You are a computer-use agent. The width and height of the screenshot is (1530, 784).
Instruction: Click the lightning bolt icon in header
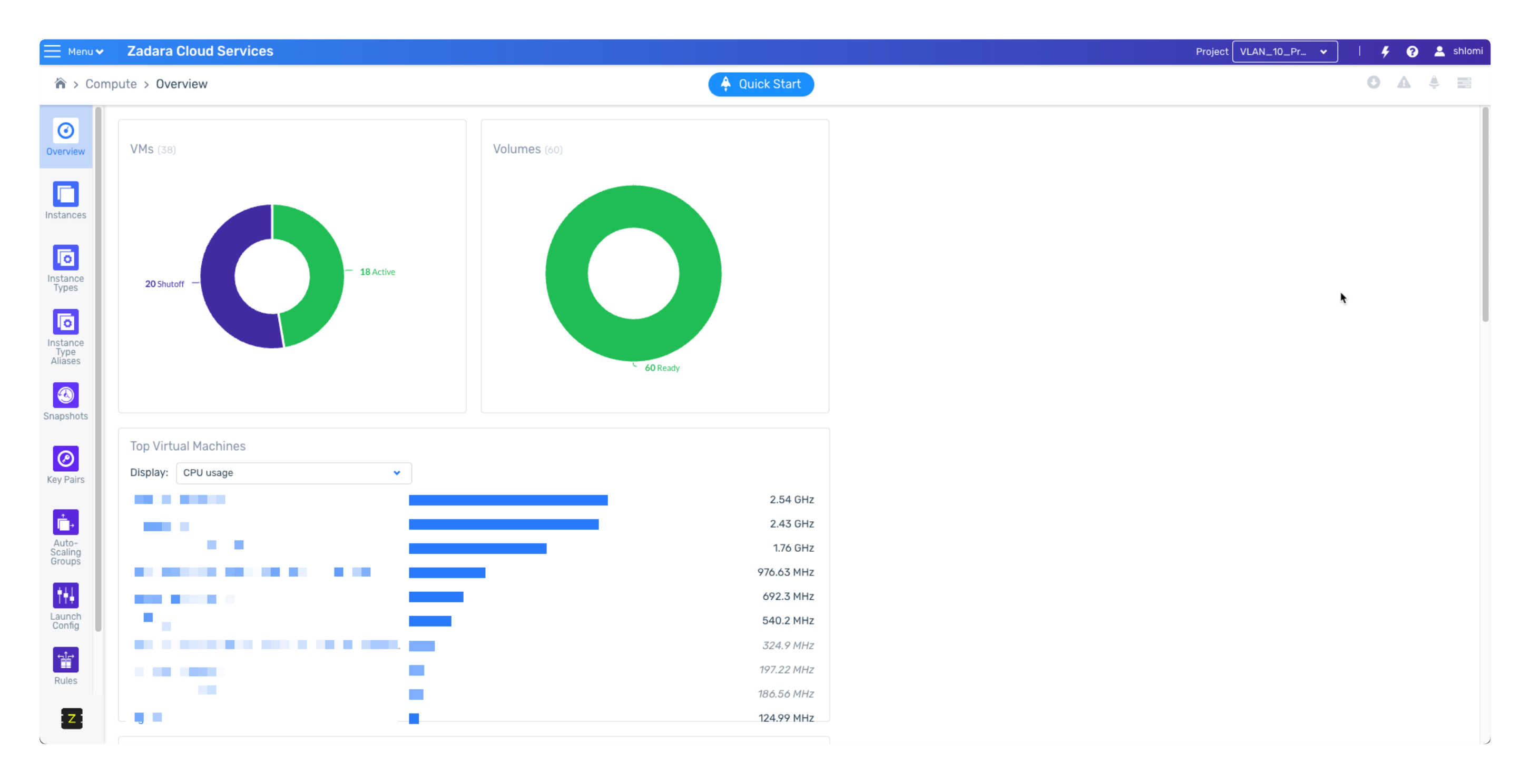(x=1385, y=52)
